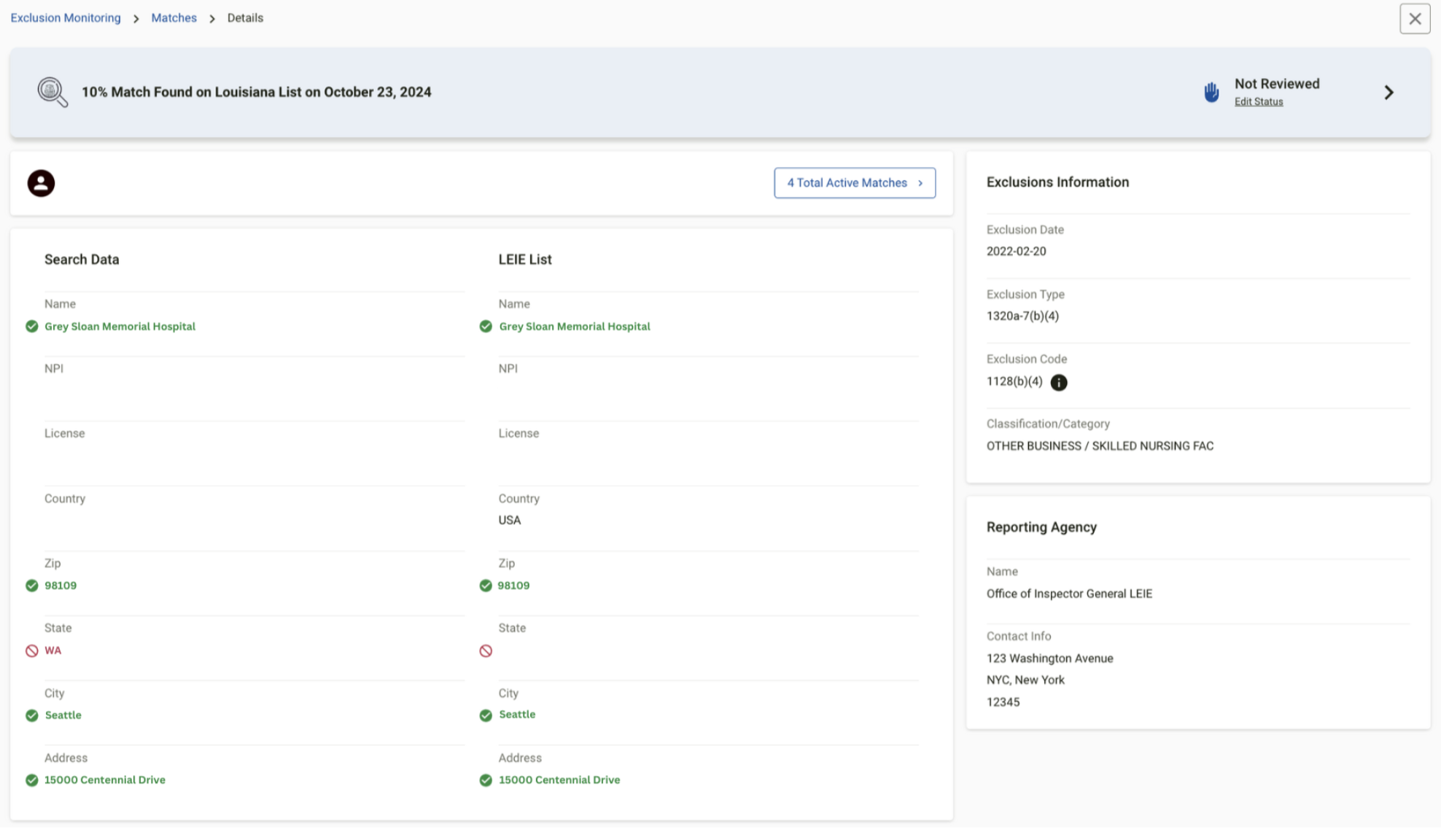Viewport: 1441px width, 840px height.
Task: Navigate to Matches breadcrumb
Action: coord(174,17)
